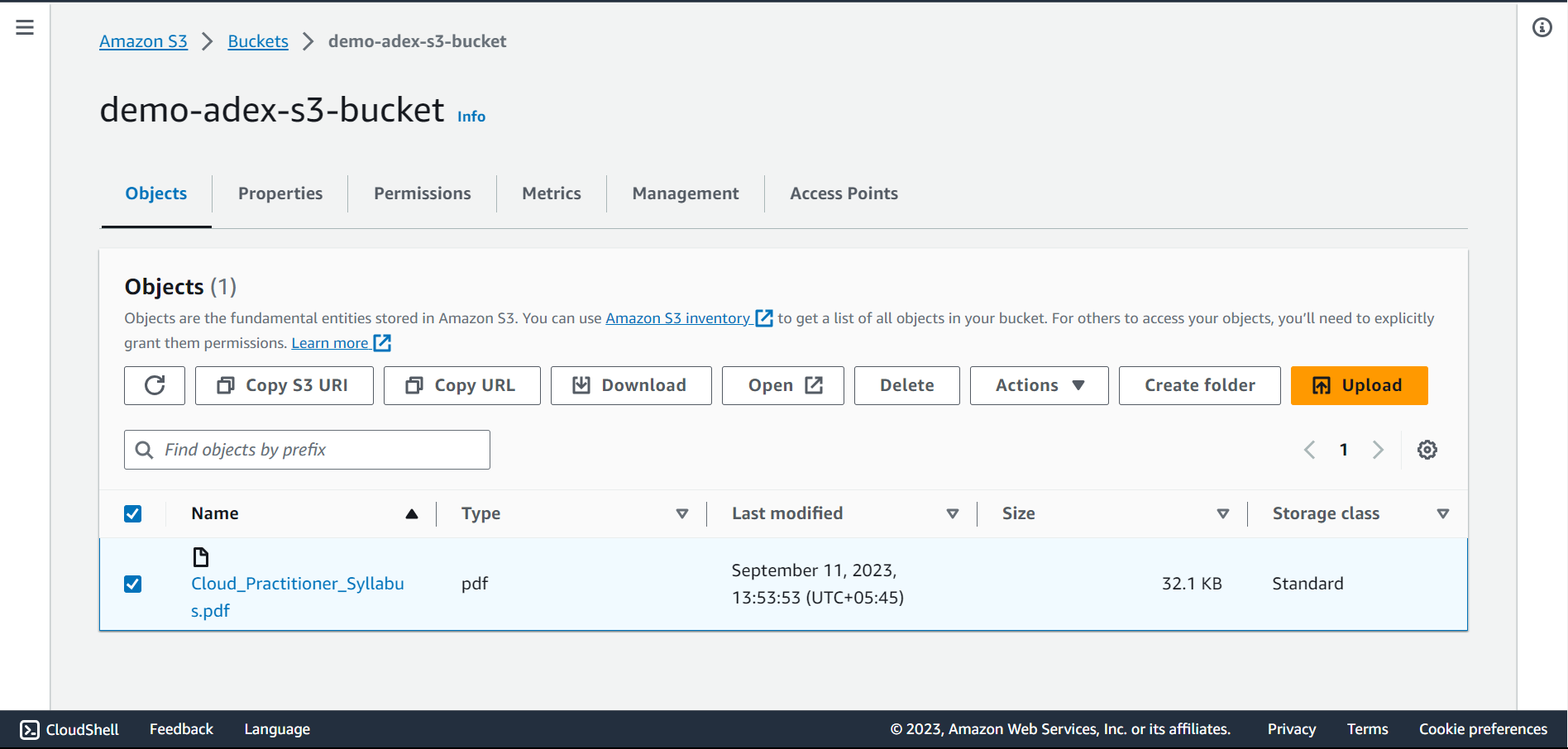Open the selected object

tap(783, 385)
